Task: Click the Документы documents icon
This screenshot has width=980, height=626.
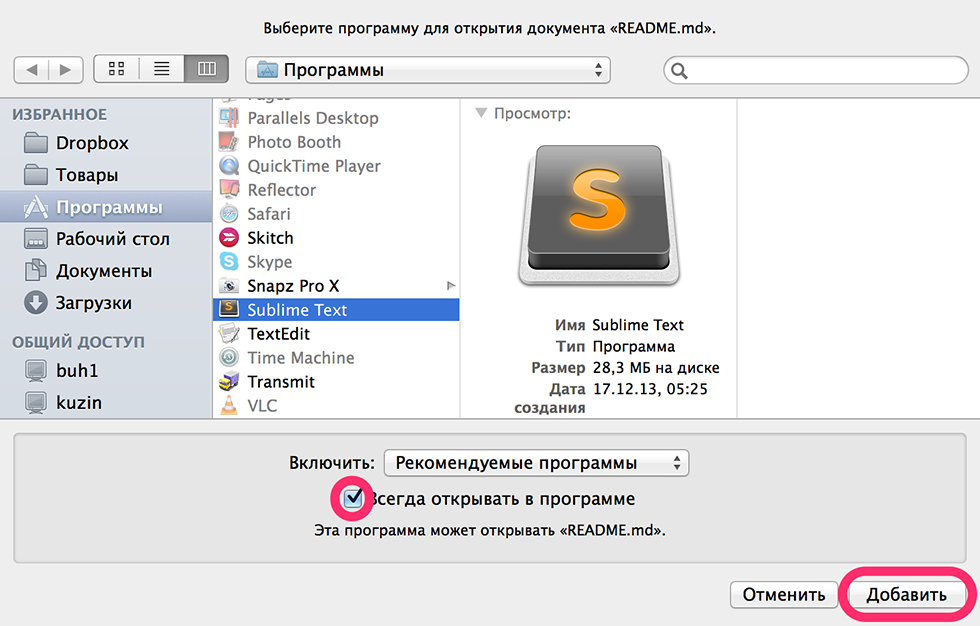Action: coord(36,271)
